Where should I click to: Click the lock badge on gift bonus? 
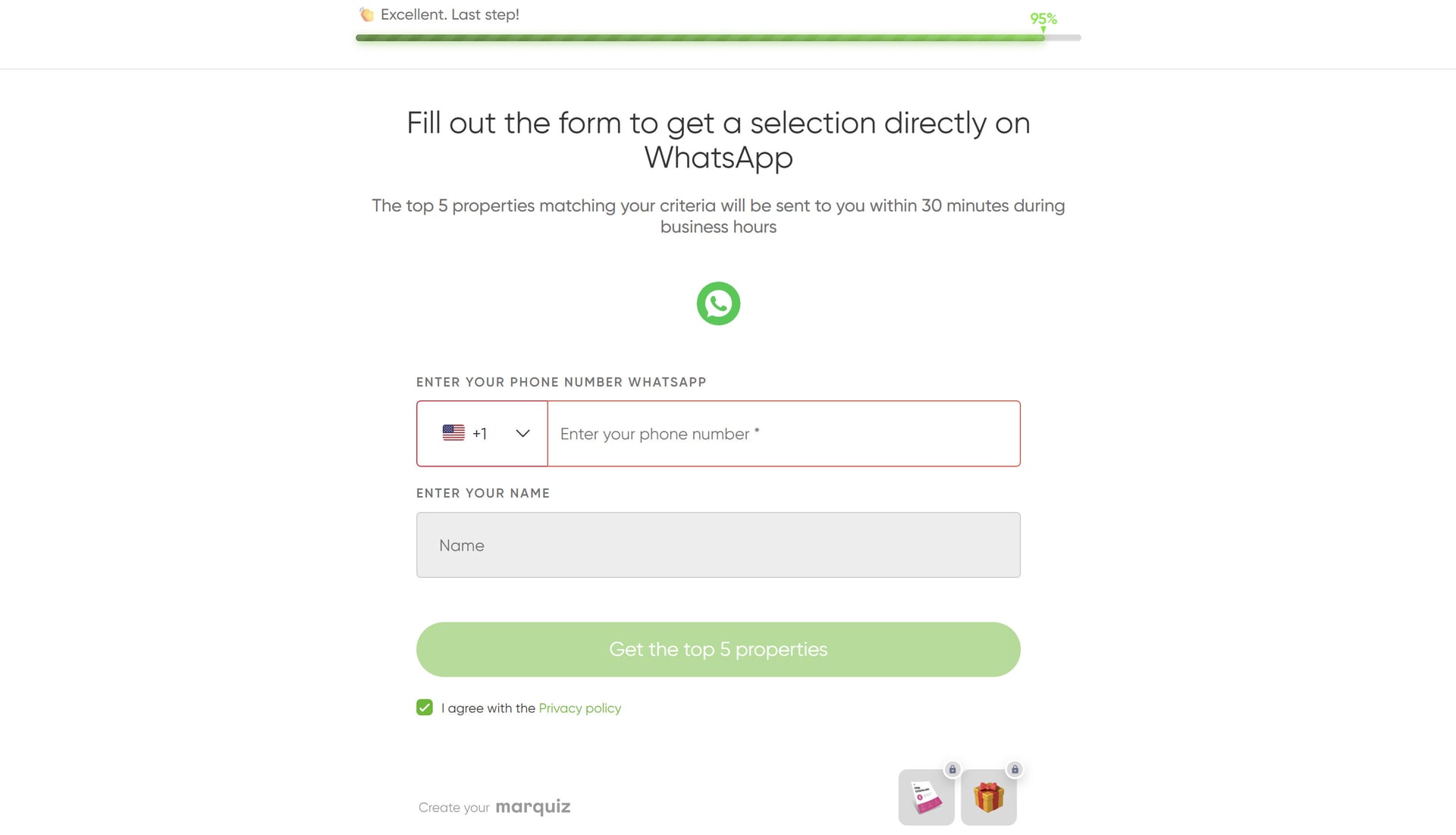tap(1015, 769)
